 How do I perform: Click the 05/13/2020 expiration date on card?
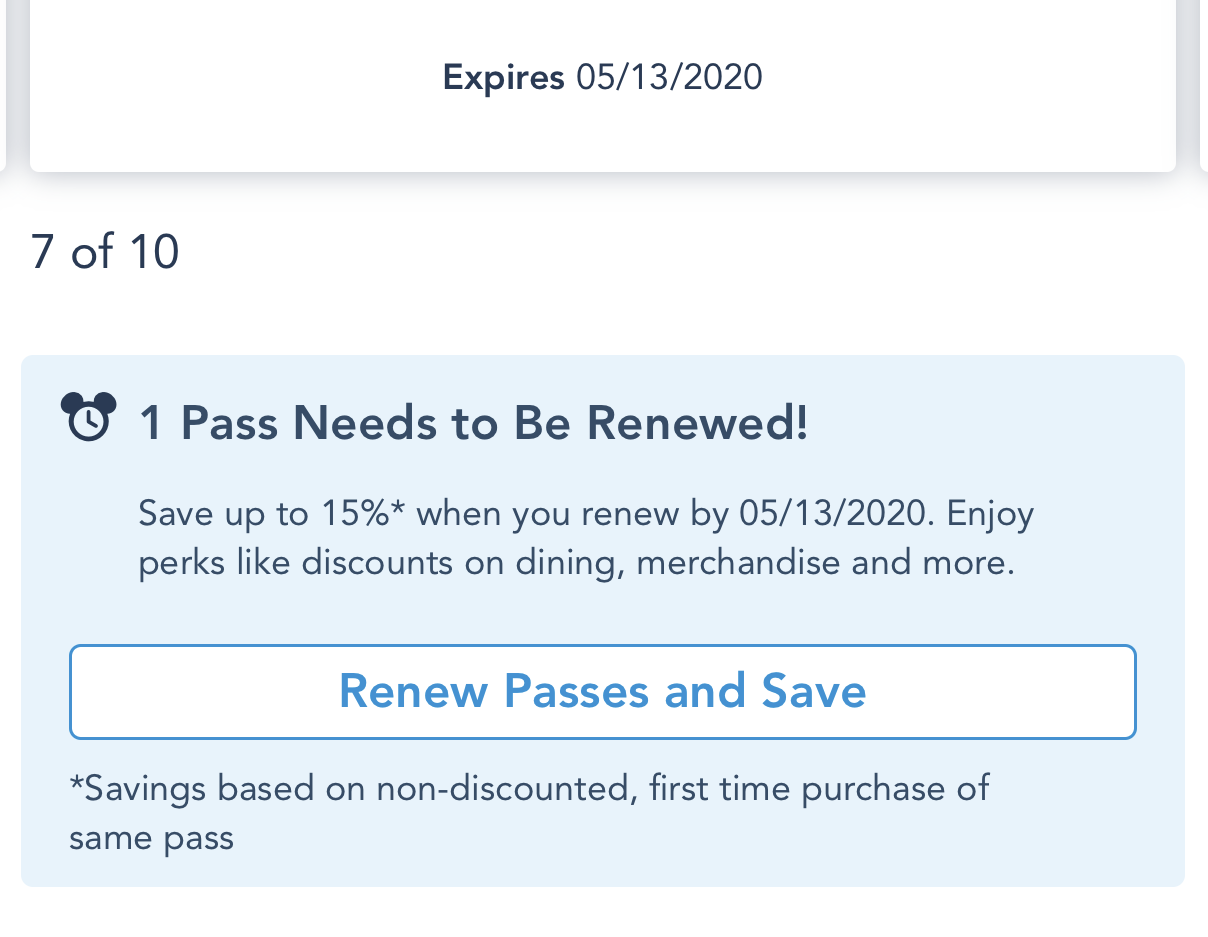click(669, 77)
